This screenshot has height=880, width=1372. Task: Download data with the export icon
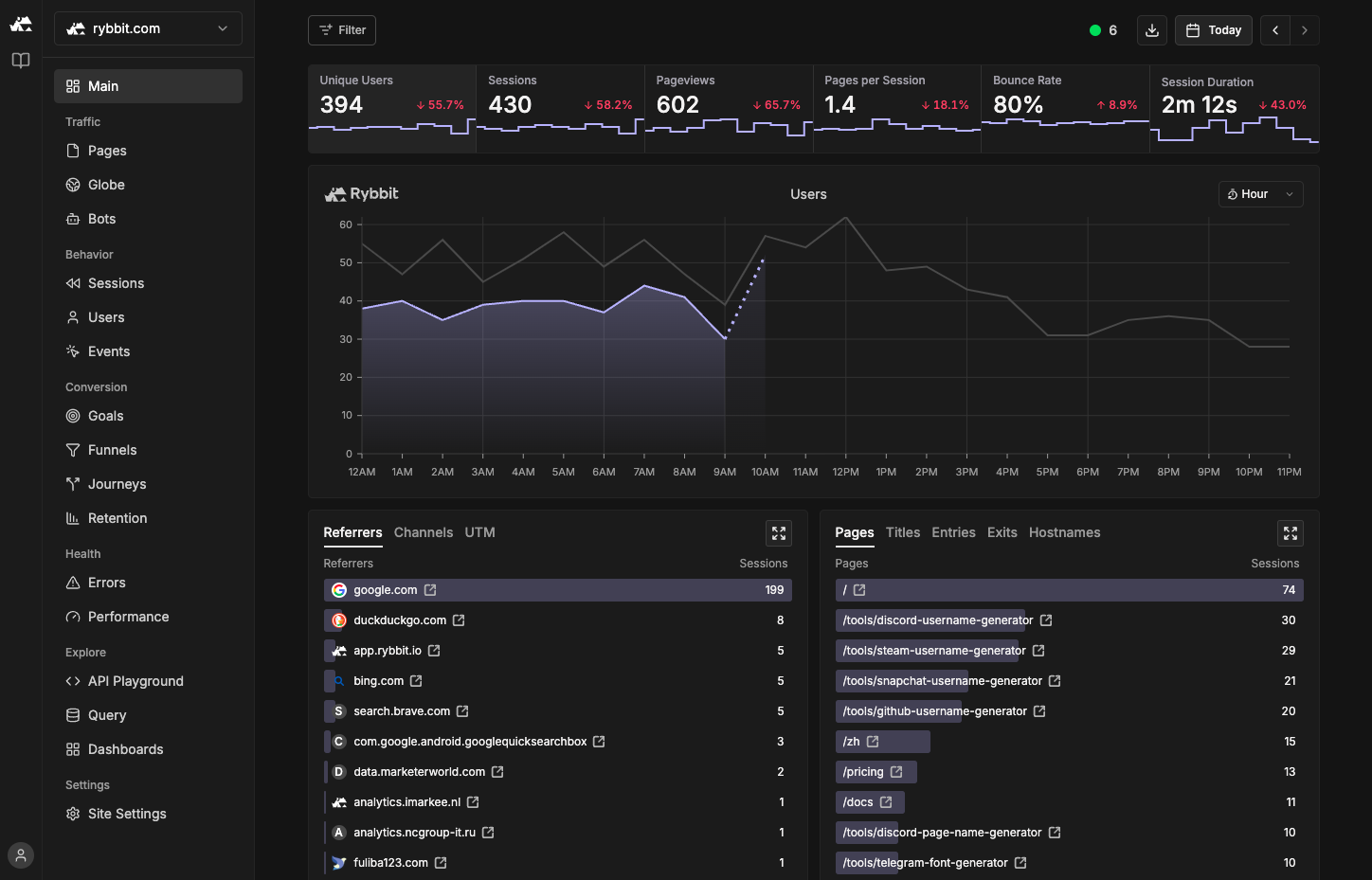pos(1152,30)
